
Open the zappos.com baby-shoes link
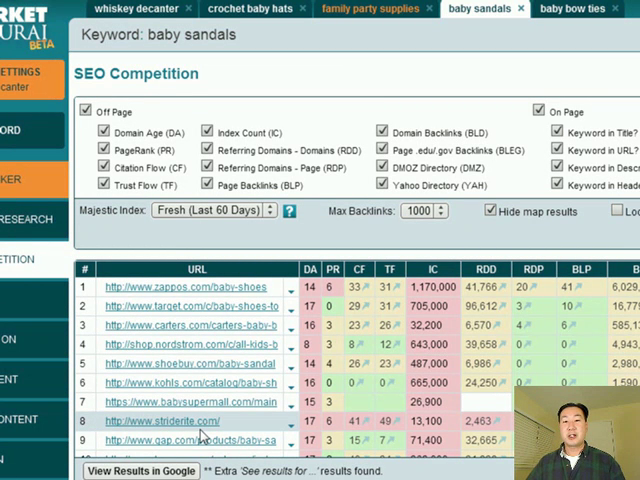pos(186,287)
